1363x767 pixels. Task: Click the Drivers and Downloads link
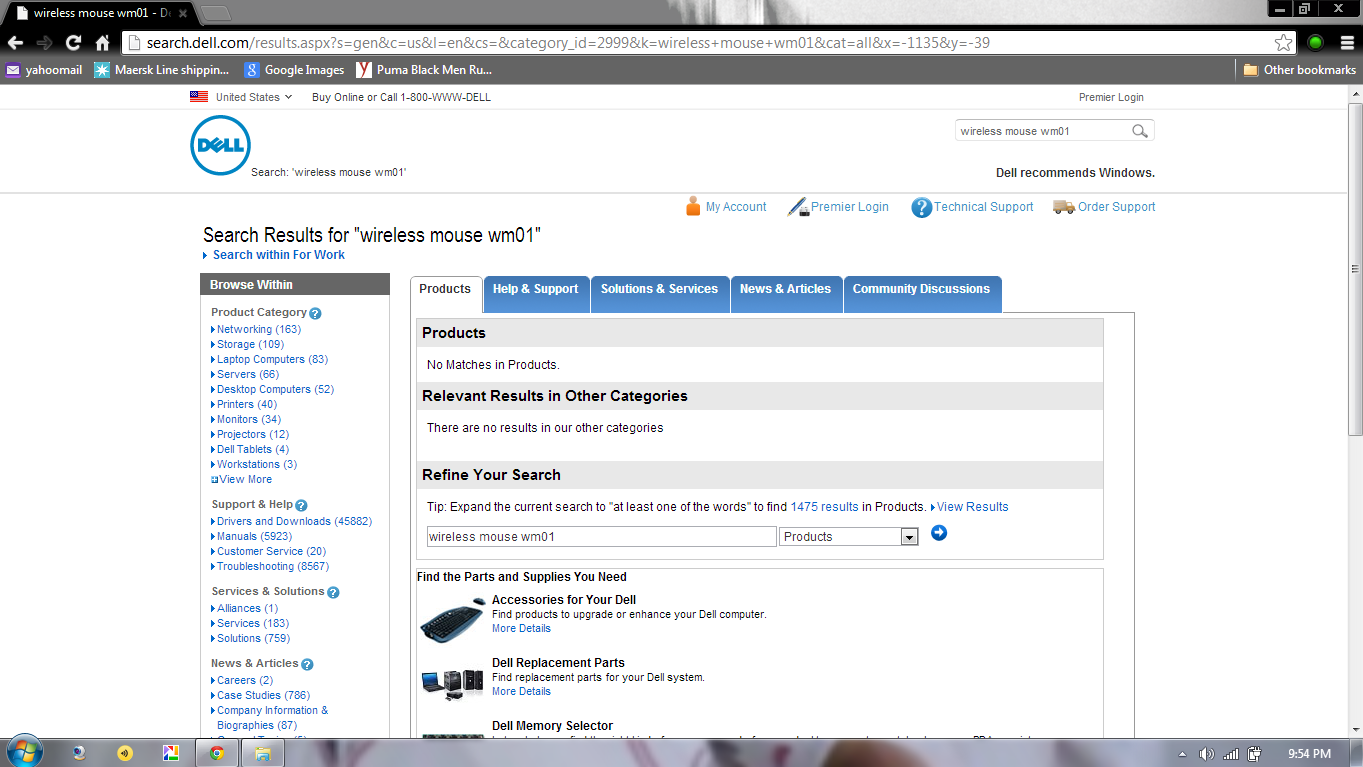point(273,521)
